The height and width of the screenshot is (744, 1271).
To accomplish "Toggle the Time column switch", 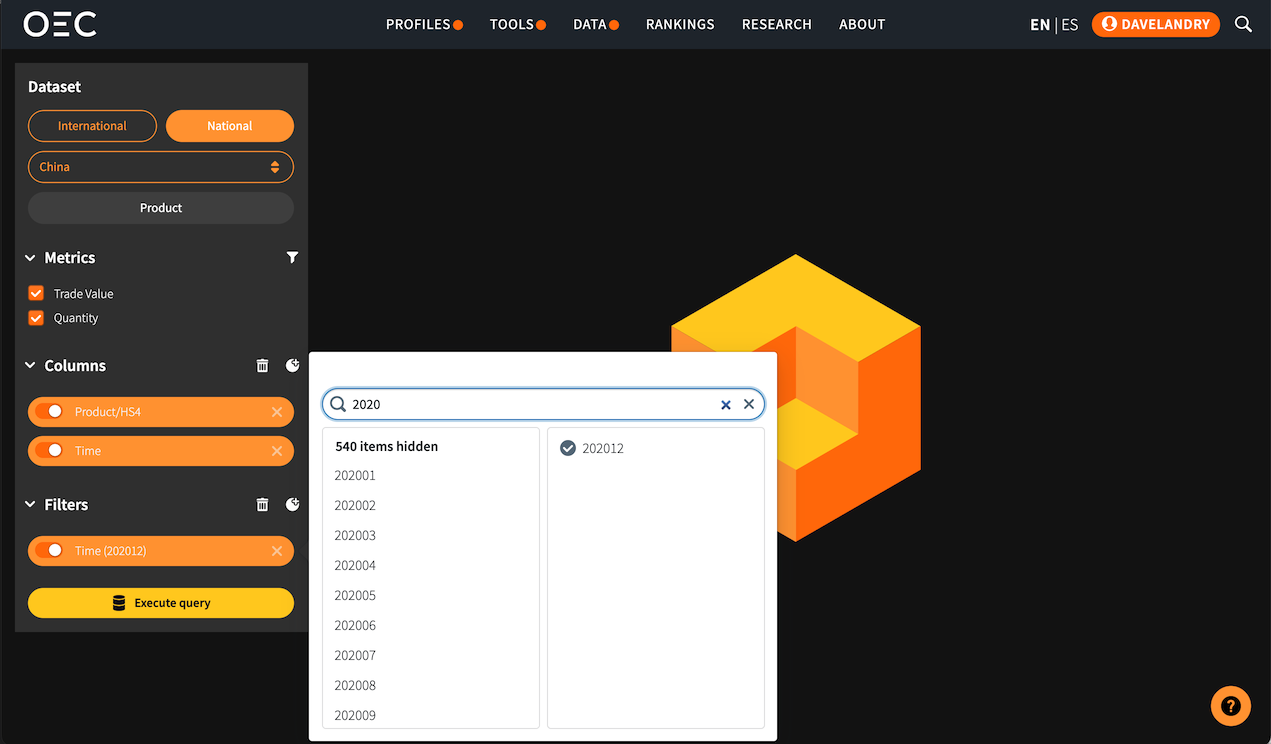I will point(49,451).
